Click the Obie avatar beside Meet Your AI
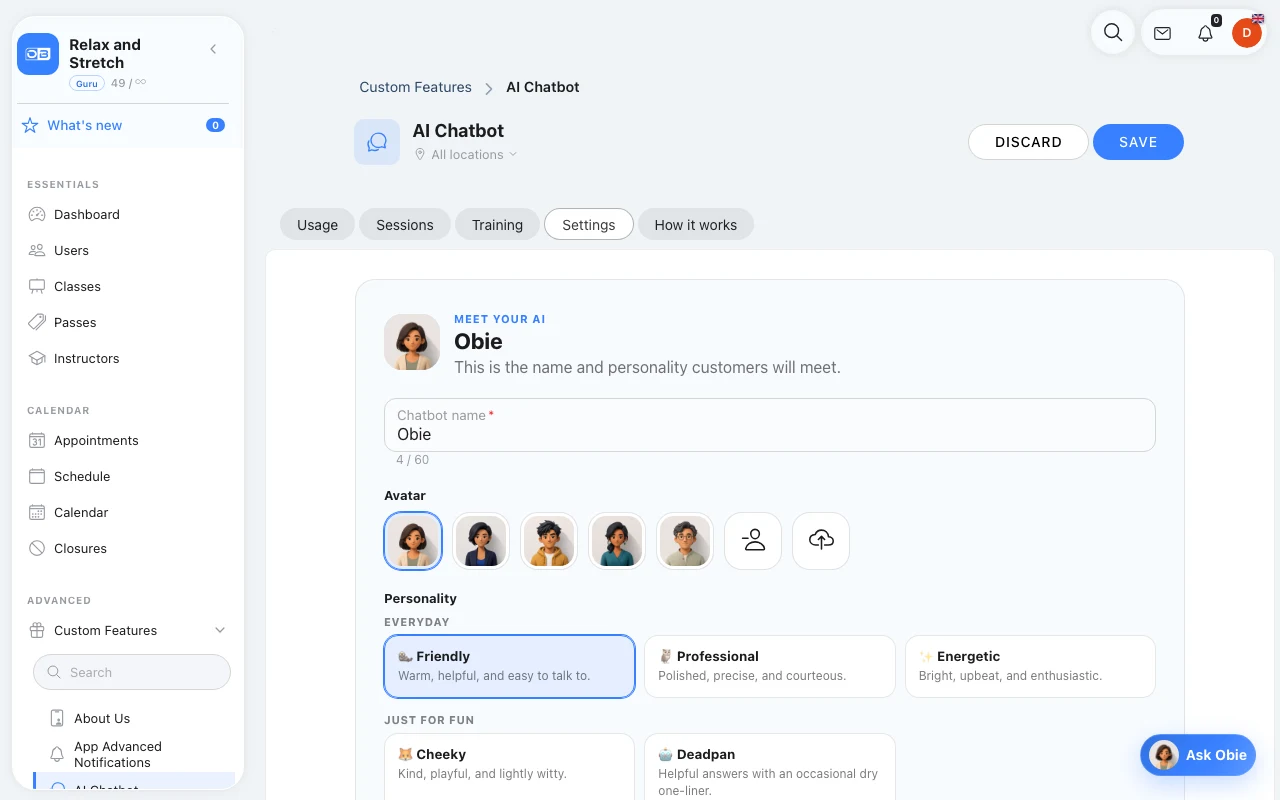 coord(412,343)
